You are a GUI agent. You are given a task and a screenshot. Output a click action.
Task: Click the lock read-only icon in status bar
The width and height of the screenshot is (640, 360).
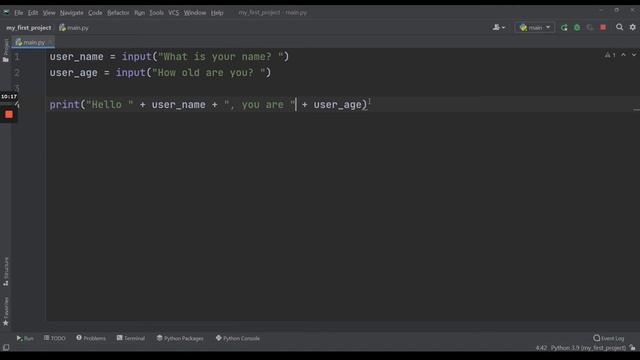632,348
